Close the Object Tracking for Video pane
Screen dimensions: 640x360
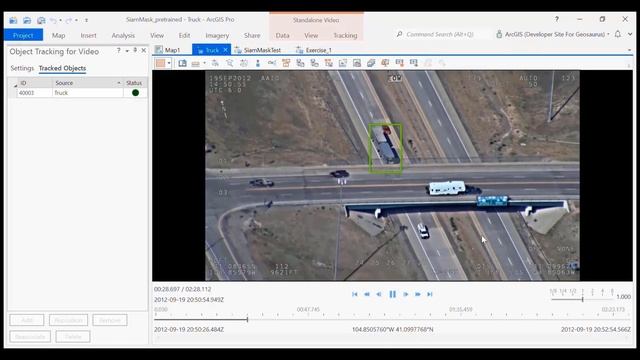144,51
